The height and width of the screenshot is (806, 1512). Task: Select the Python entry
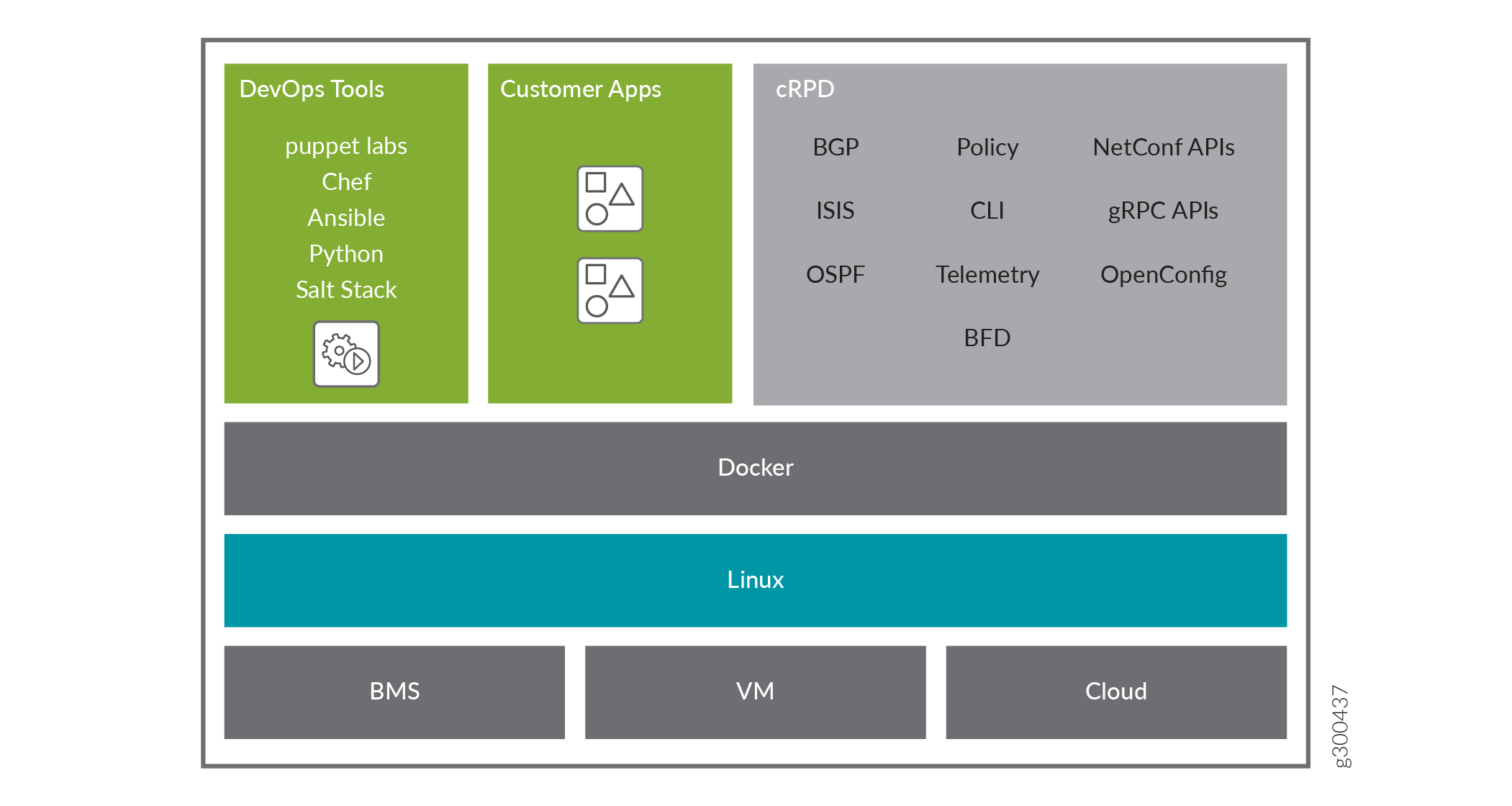pyautogui.click(x=346, y=255)
